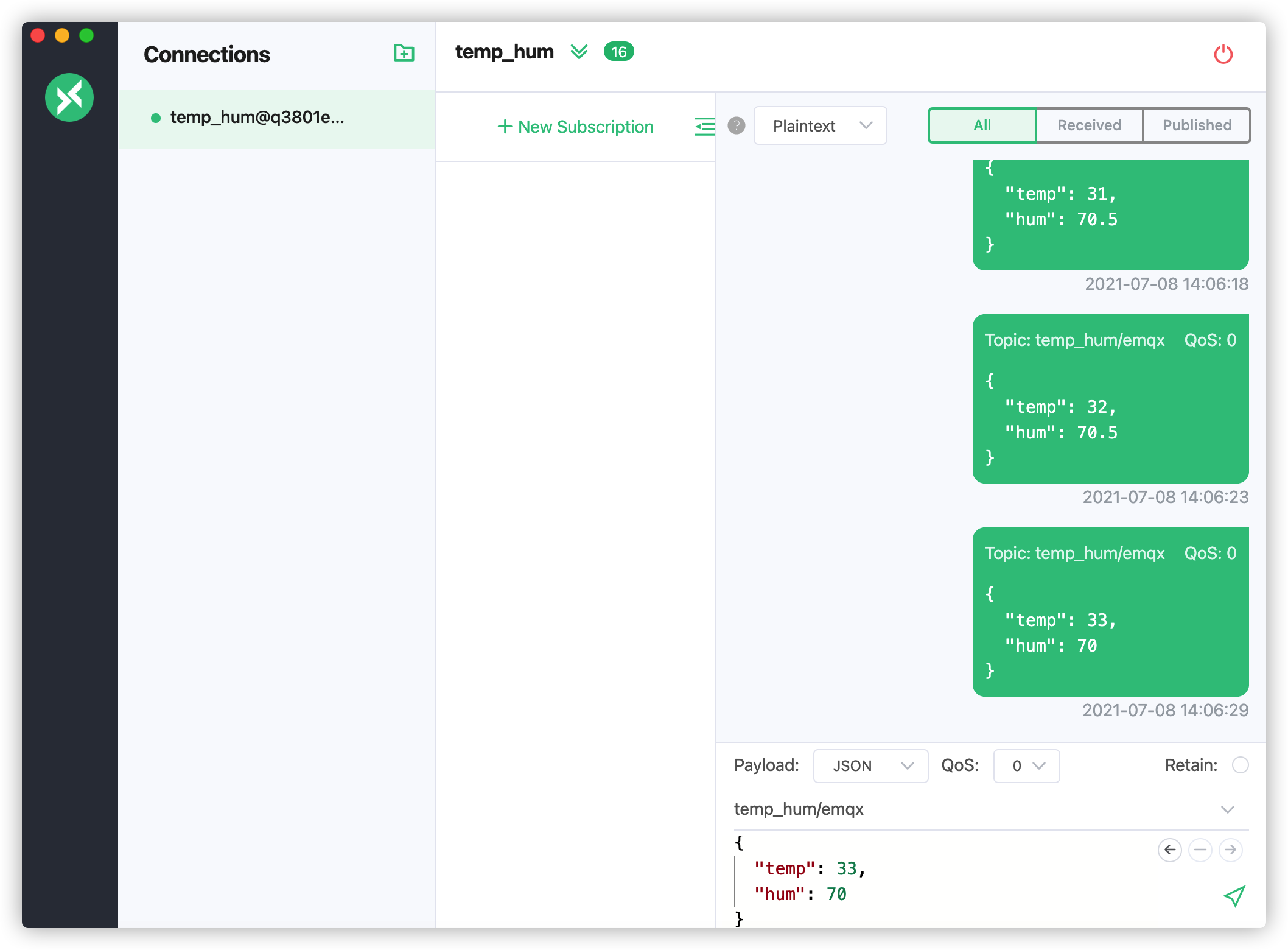This screenshot has width=1288, height=950.
Task: Click the minus history payload button
Action: coord(1200,850)
